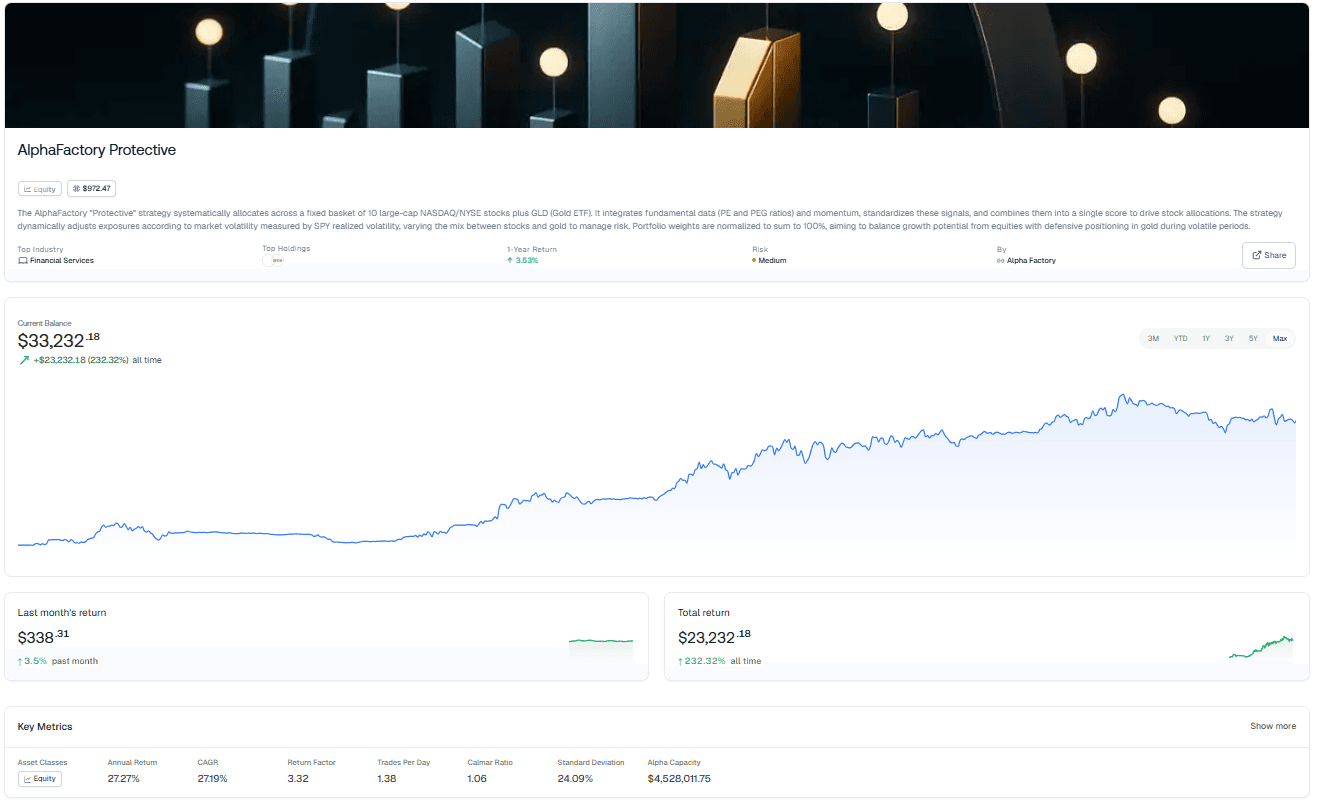Switch chart to 3Y range
1318x803 pixels.
[1229, 339]
